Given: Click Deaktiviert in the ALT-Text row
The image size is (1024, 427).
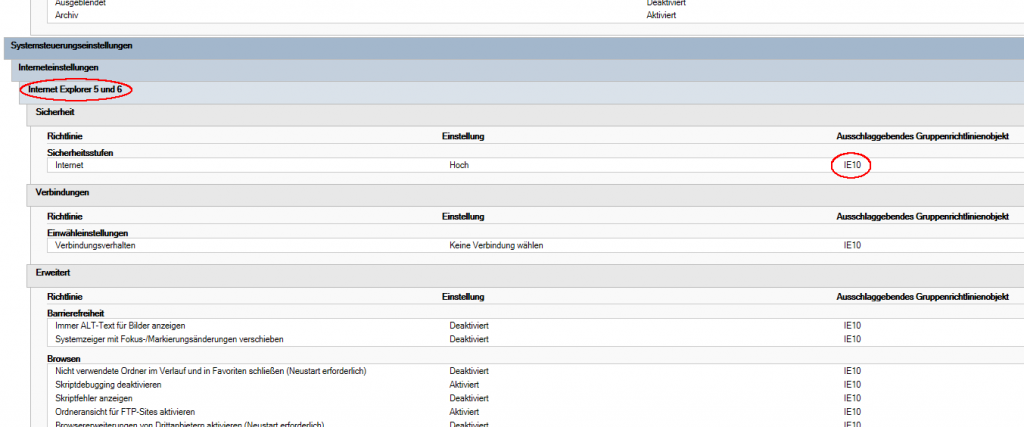Looking at the screenshot, I should pos(469,325).
